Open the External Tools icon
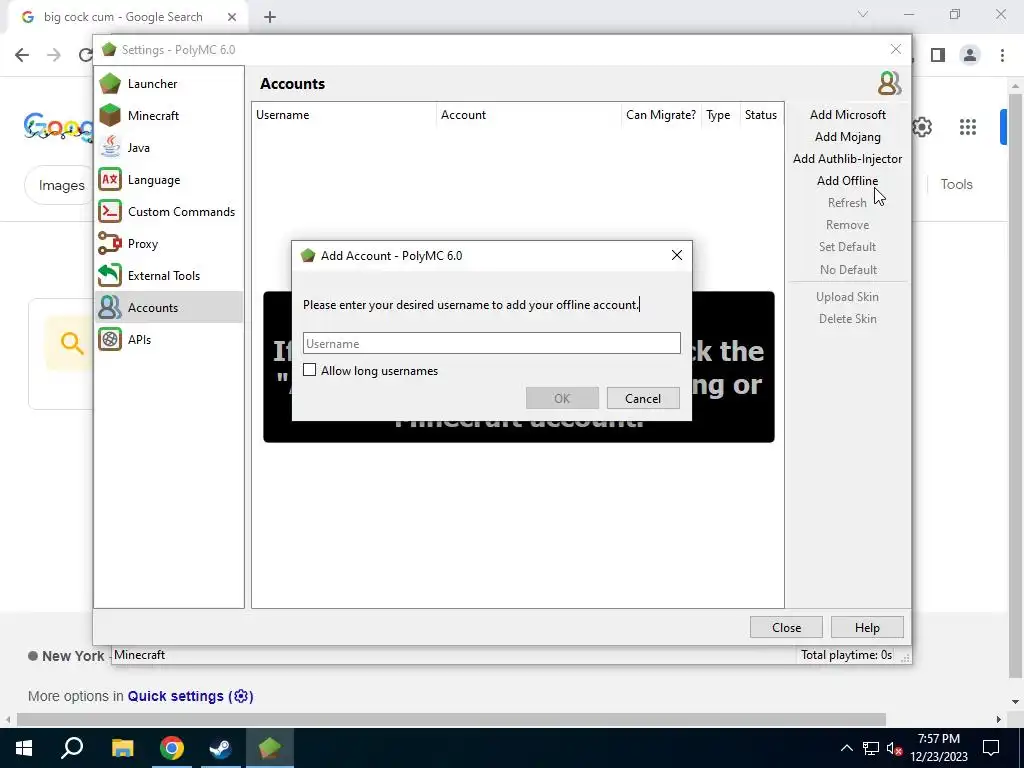This screenshot has width=1024, height=768. coord(110,276)
